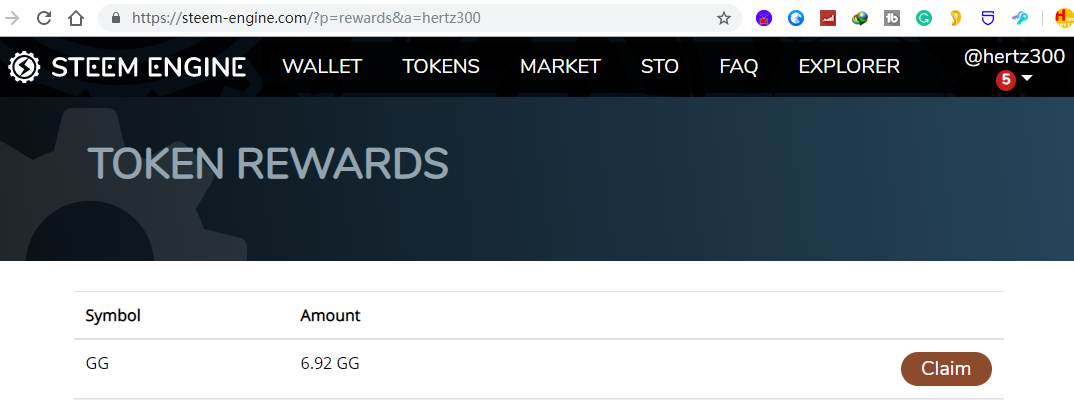The image size is (1074, 400).
Task: Open the EXPLORER menu item
Action: click(849, 66)
